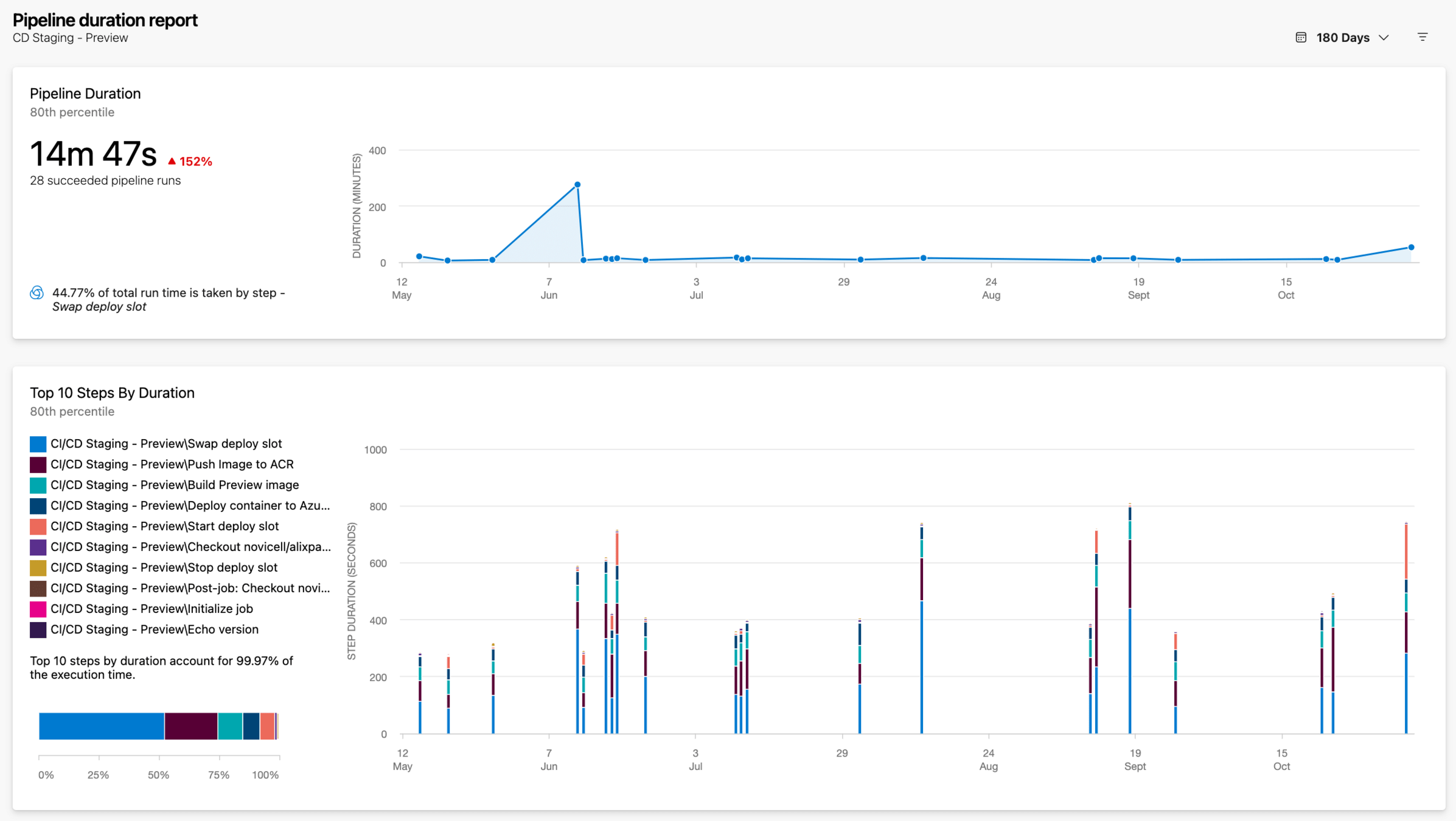Click the Checkout novicell/alixpa... legend item

[x=190, y=547]
